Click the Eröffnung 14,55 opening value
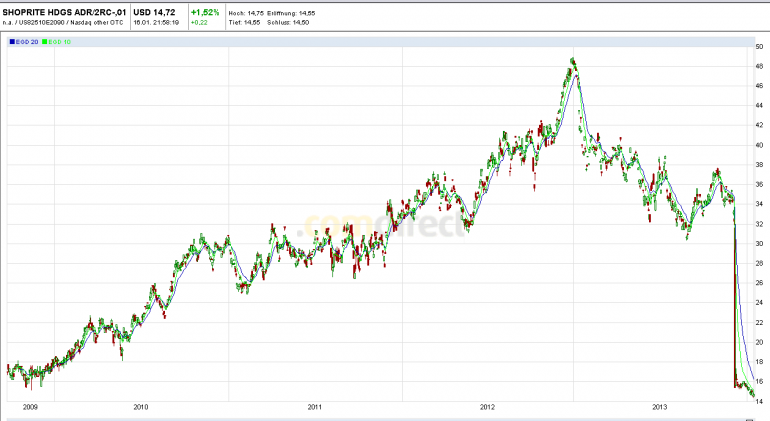Image resolution: width=770 pixels, height=421 pixels. tap(291, 13)
